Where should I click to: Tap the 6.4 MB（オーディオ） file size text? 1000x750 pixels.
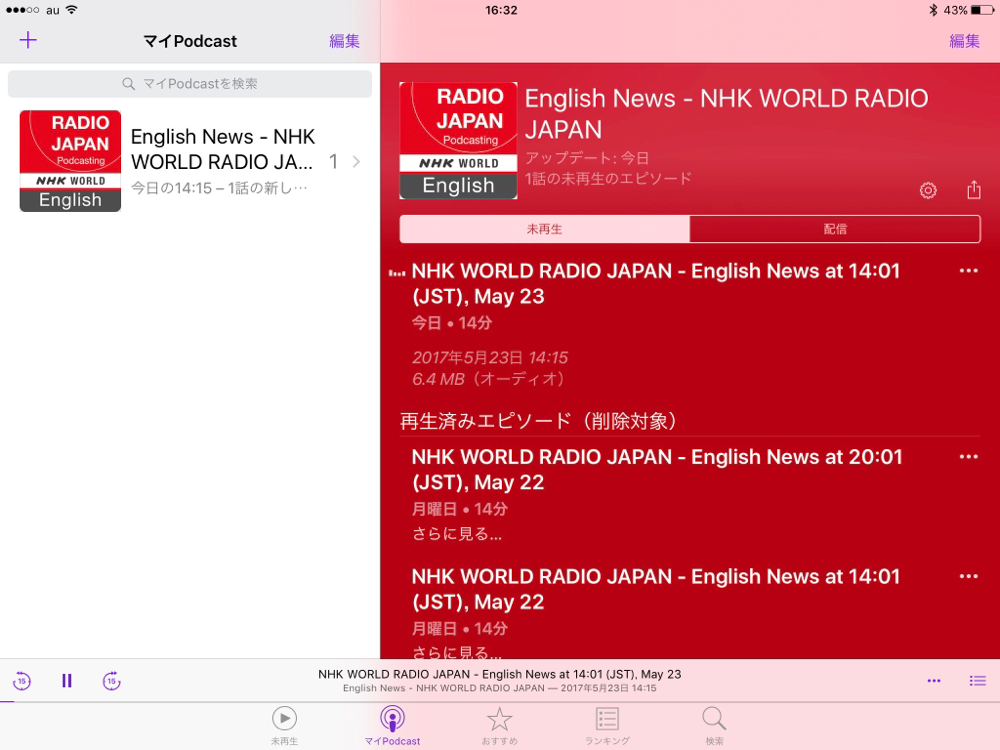click(x=489, y=379)
